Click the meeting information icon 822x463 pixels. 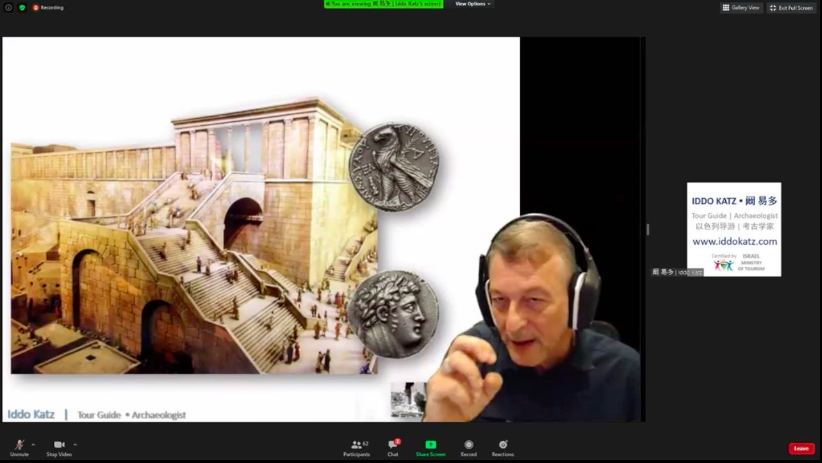[8, 7]
